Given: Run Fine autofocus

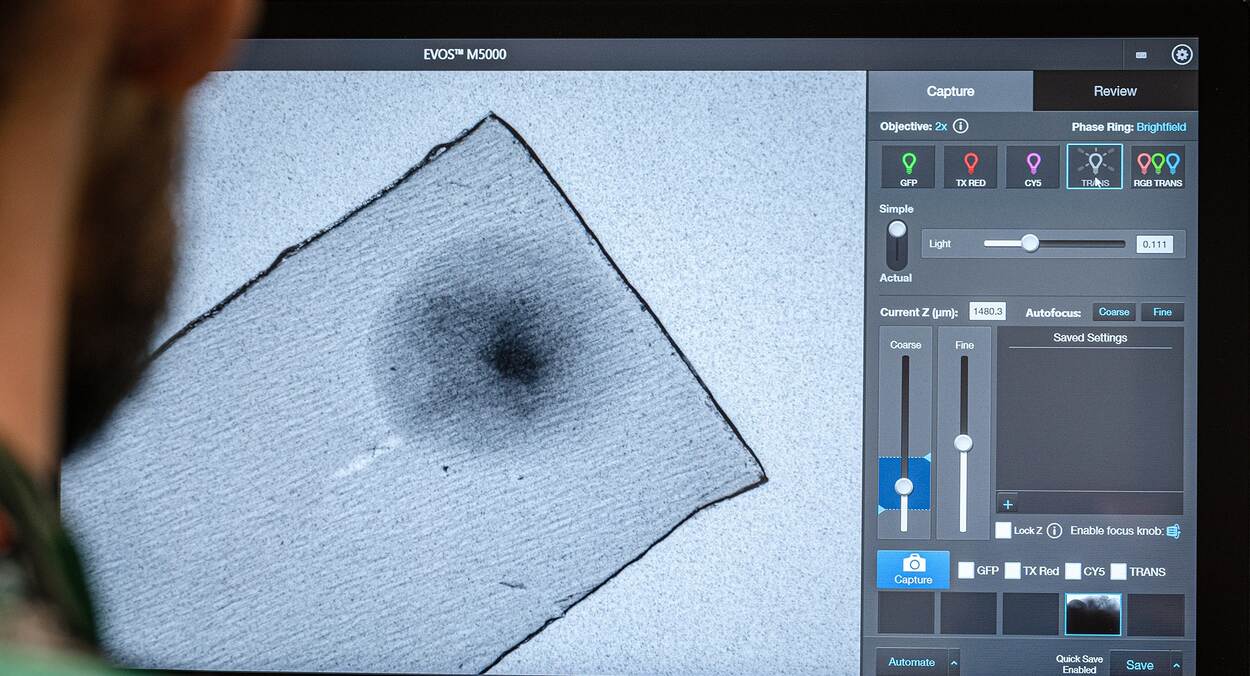Looking at the screenshot, I should (1162, 312).
